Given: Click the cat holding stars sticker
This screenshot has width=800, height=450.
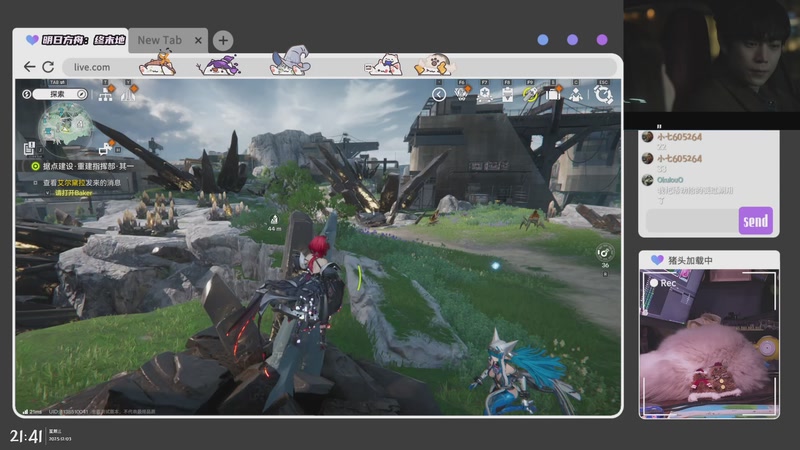Looking at the screenshot, I should pyautogui.click(x=434, y=64).
